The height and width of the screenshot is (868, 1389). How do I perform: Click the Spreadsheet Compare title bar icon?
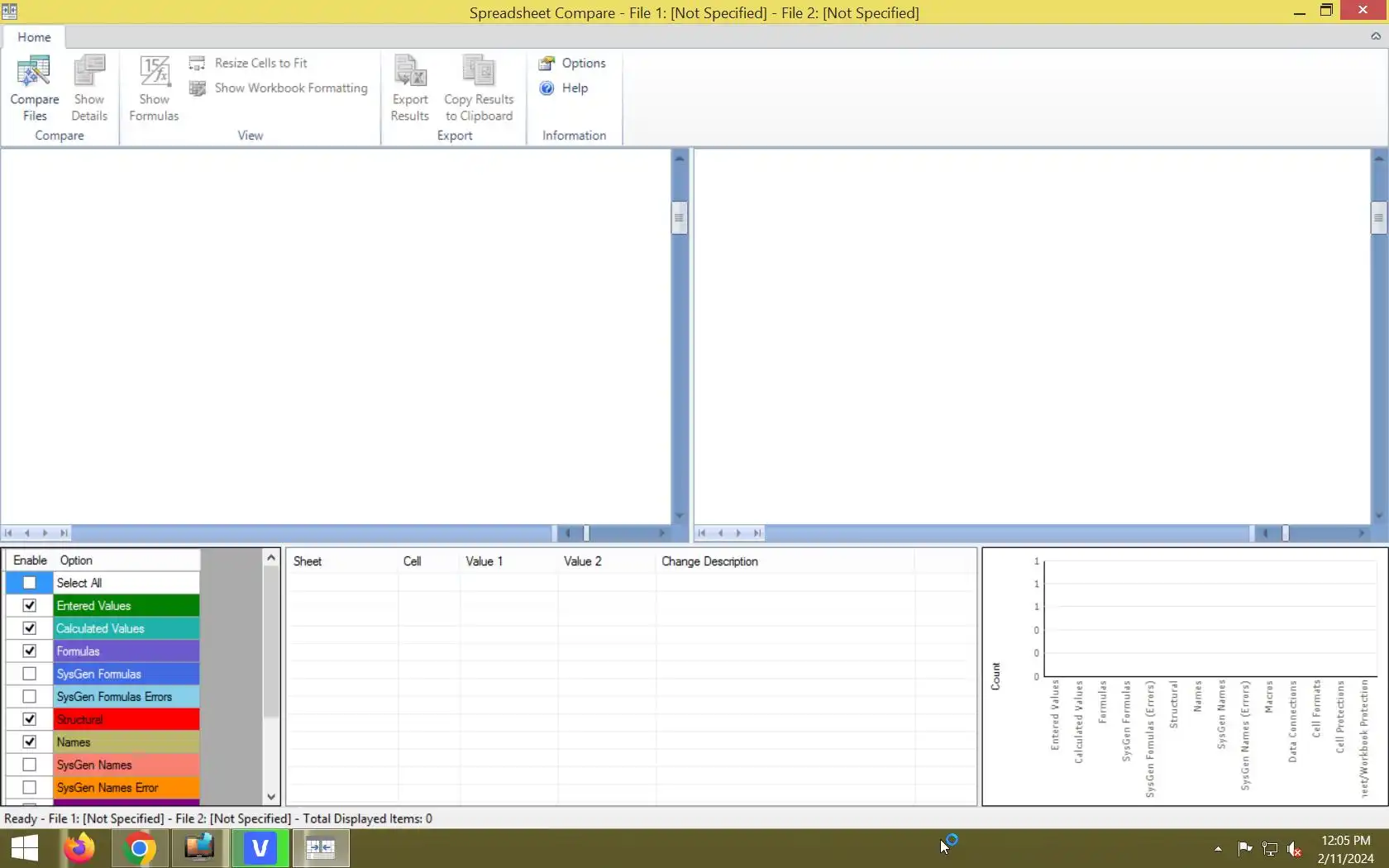10,12
